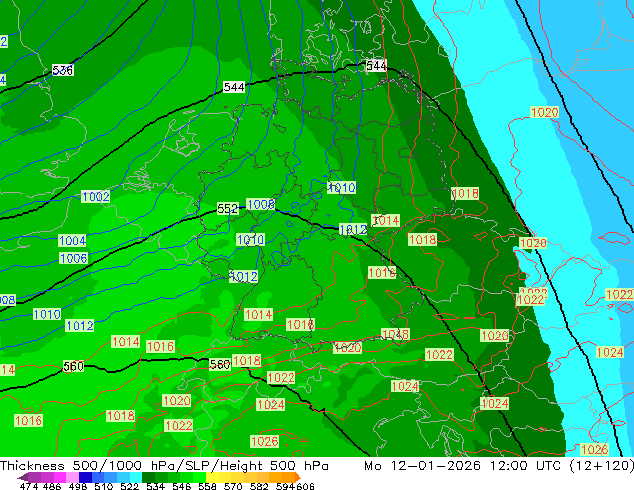Click the time text '12:00 UTC'

(x=524, y=466)
